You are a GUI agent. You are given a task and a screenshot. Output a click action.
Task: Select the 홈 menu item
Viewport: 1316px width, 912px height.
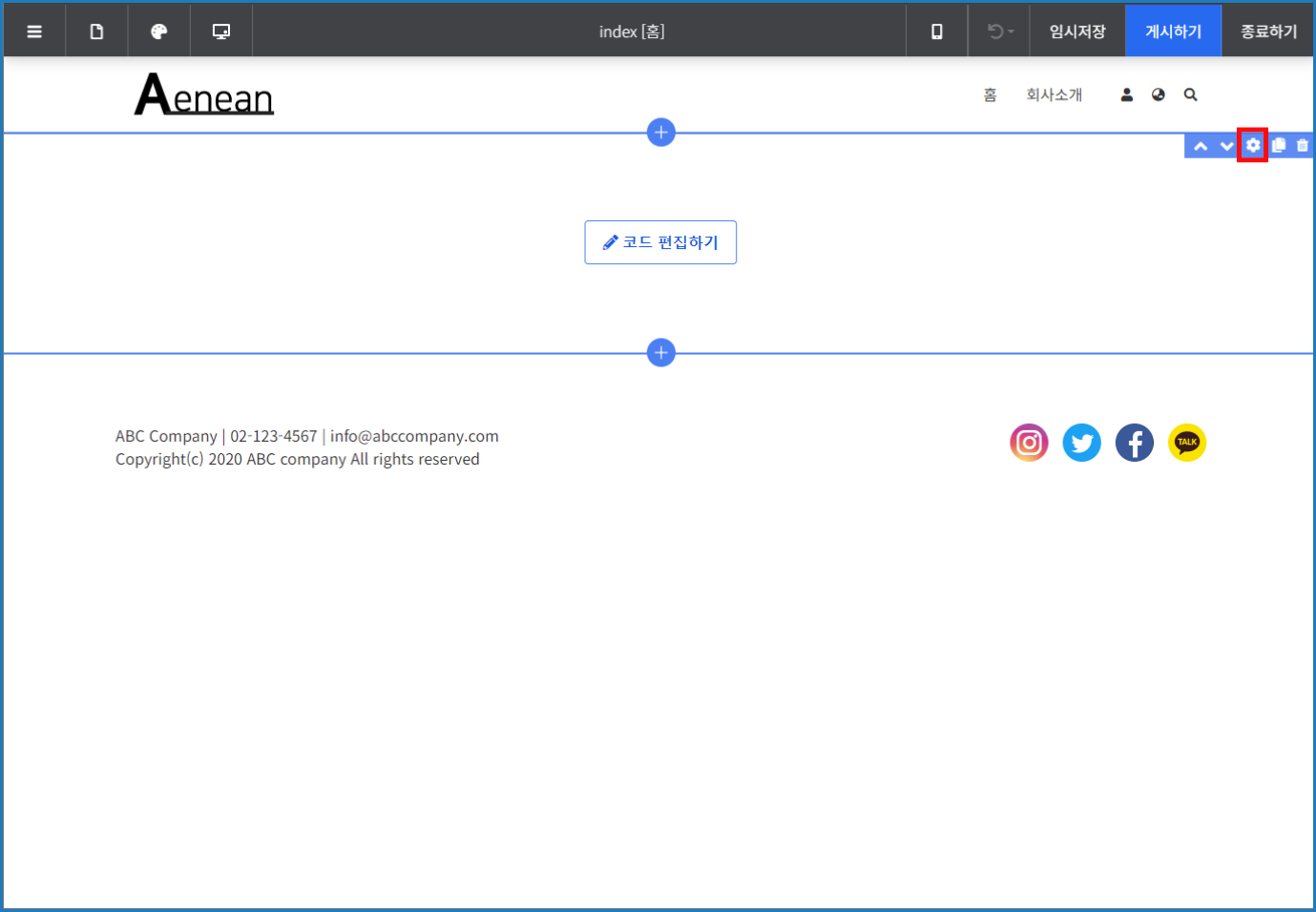tap(991, 94)
